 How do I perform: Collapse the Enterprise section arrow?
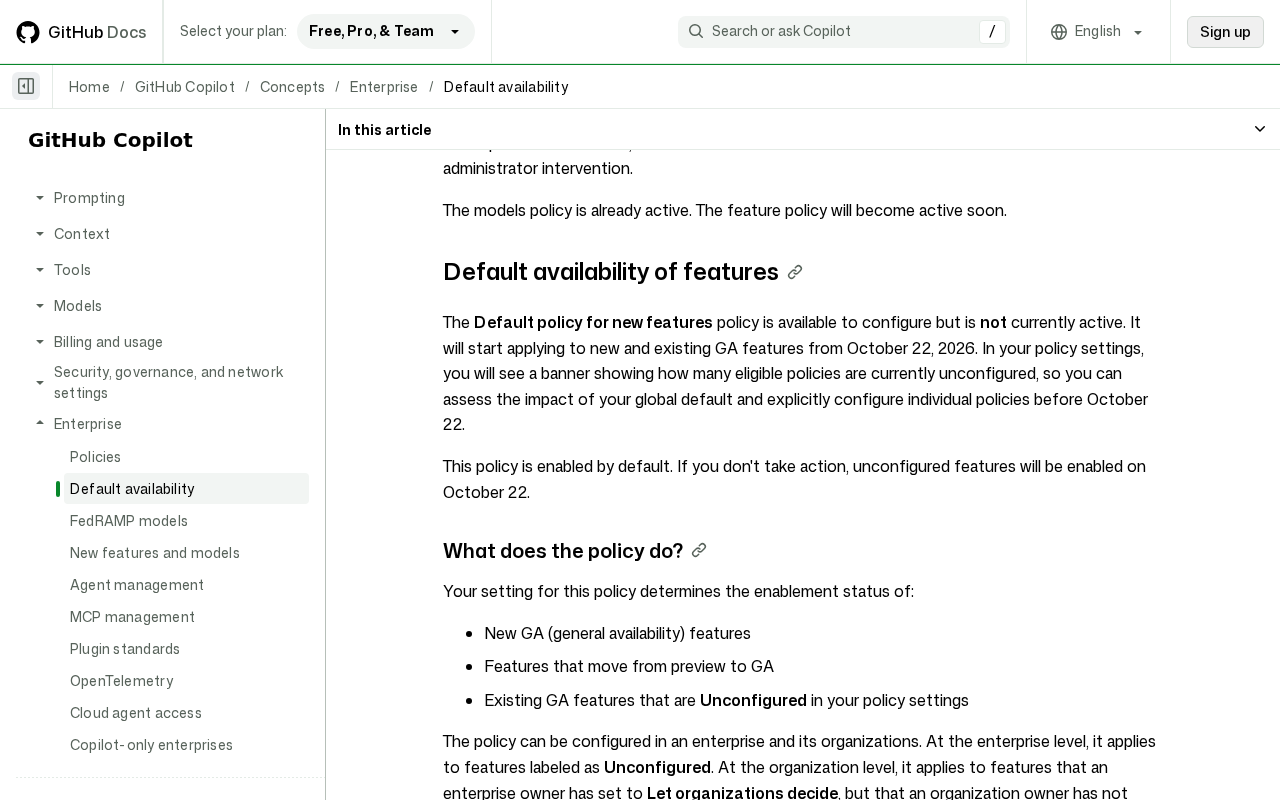[40, 424]
